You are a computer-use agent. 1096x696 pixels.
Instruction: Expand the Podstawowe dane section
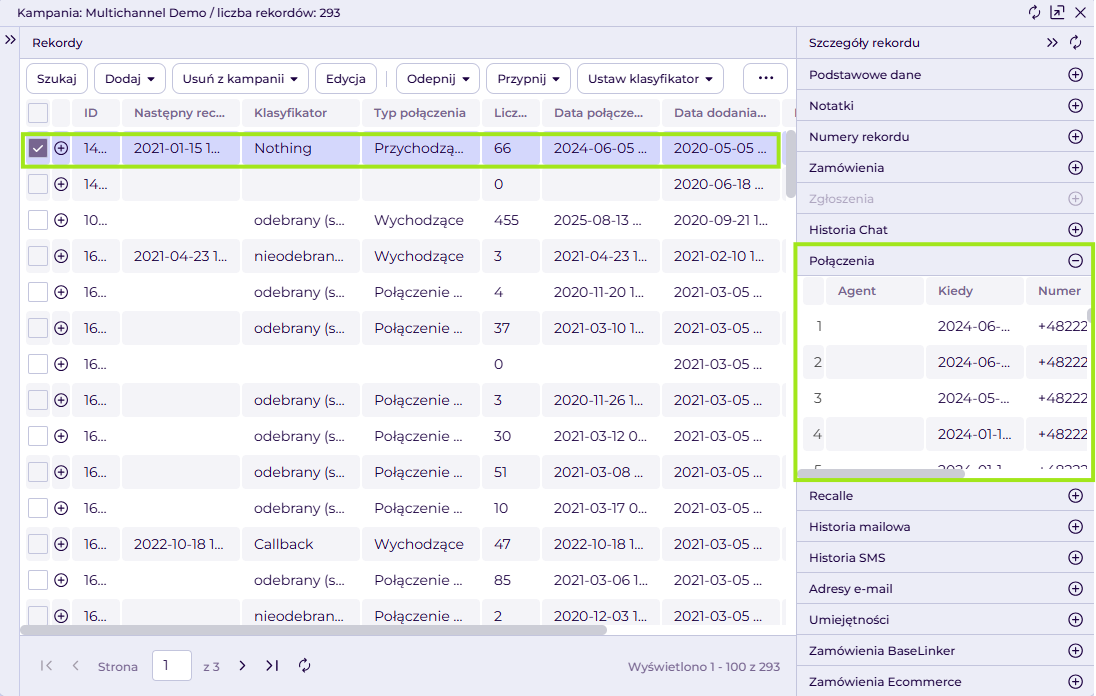point(1076,75)
